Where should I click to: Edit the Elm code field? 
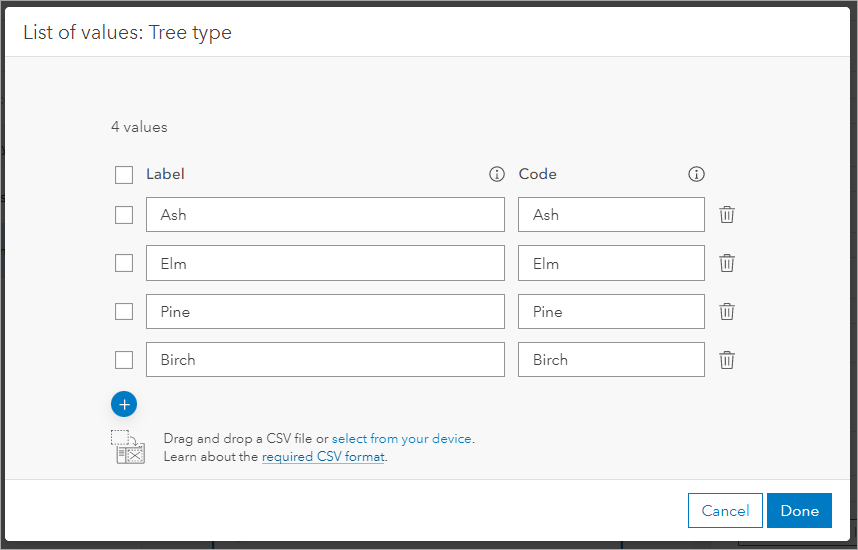(x=611, y=263)
